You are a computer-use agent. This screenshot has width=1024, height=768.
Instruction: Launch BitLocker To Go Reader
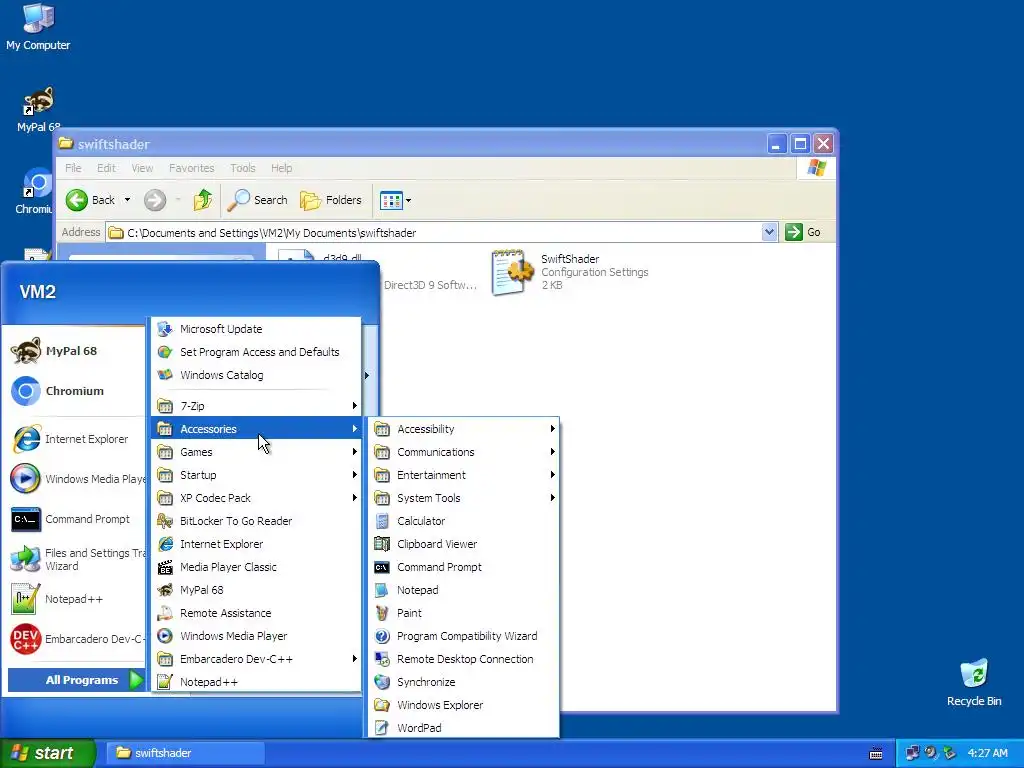point(256,521)
